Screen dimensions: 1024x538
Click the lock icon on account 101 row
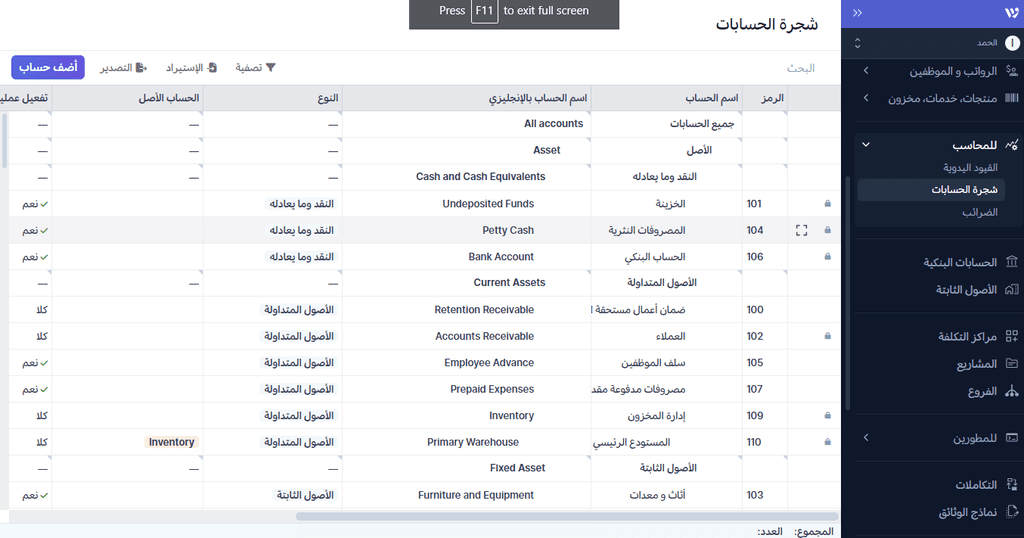coord(827,204)
